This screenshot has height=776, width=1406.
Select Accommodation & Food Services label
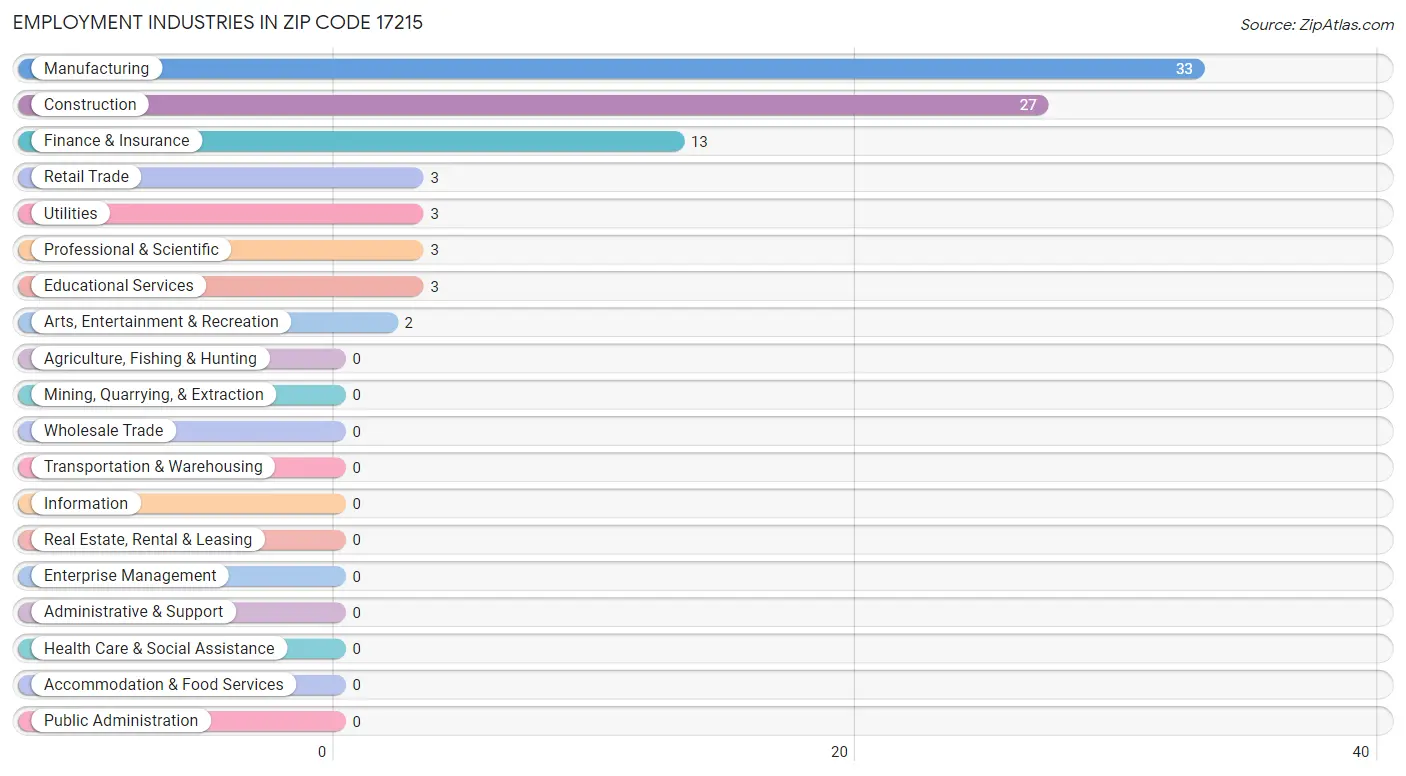(164, 684)
